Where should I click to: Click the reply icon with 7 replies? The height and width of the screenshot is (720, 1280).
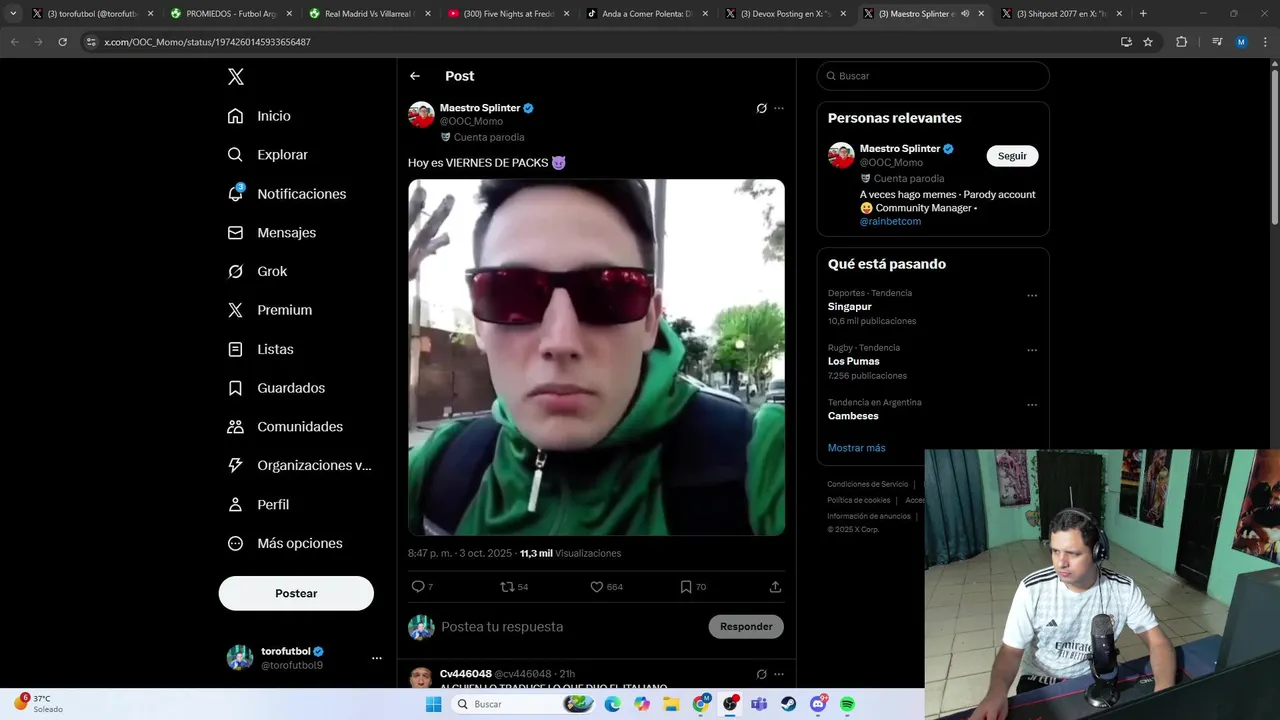[418, 587]
